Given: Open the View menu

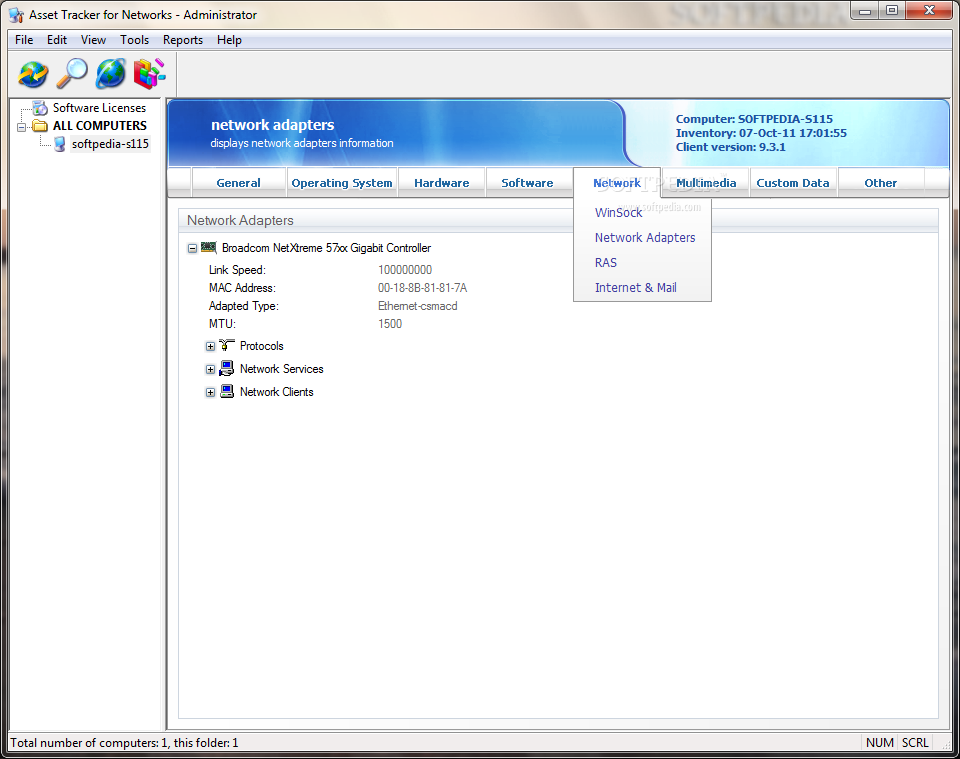Looking at the screenshot, I should 93,40.
